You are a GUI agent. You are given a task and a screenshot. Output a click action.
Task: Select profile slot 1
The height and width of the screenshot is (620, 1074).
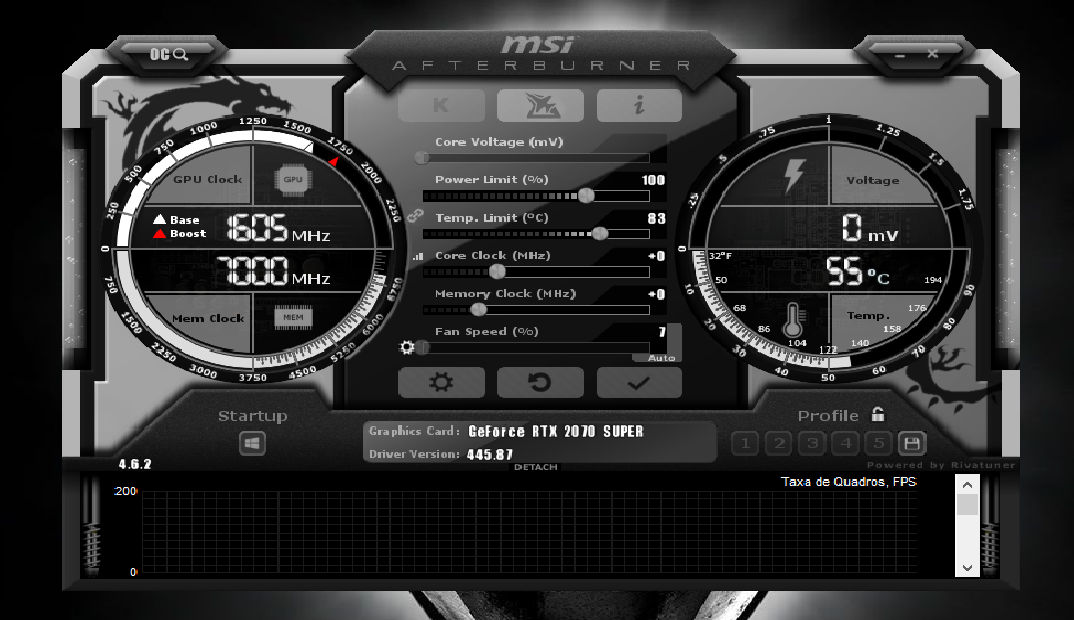pyautogui.click(x=745, y=443)
